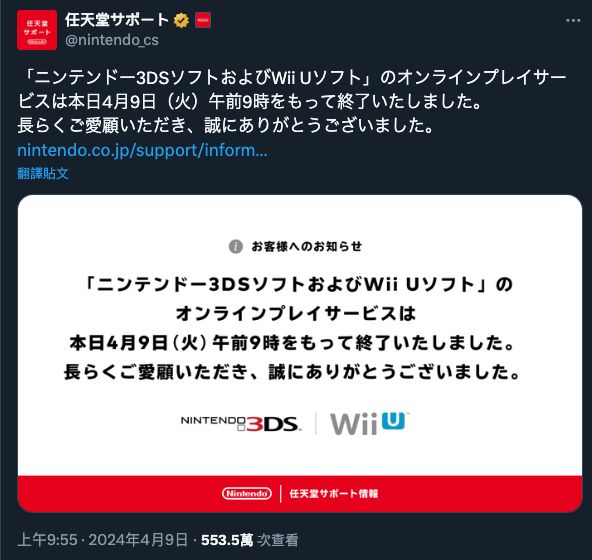Click the お客様へのお知らせ heading in image
The width and height of the screenshot is (592, 560).
307,247
